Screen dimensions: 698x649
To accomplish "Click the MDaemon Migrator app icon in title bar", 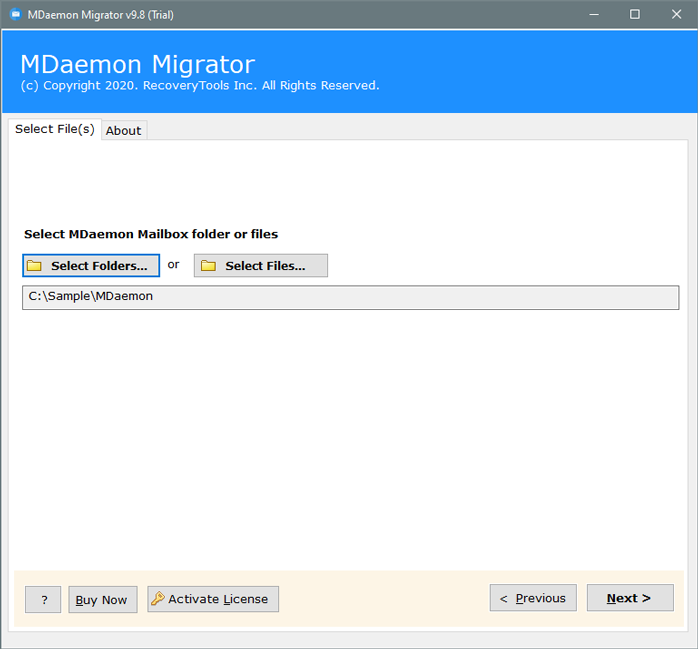I will click(15, 14).
